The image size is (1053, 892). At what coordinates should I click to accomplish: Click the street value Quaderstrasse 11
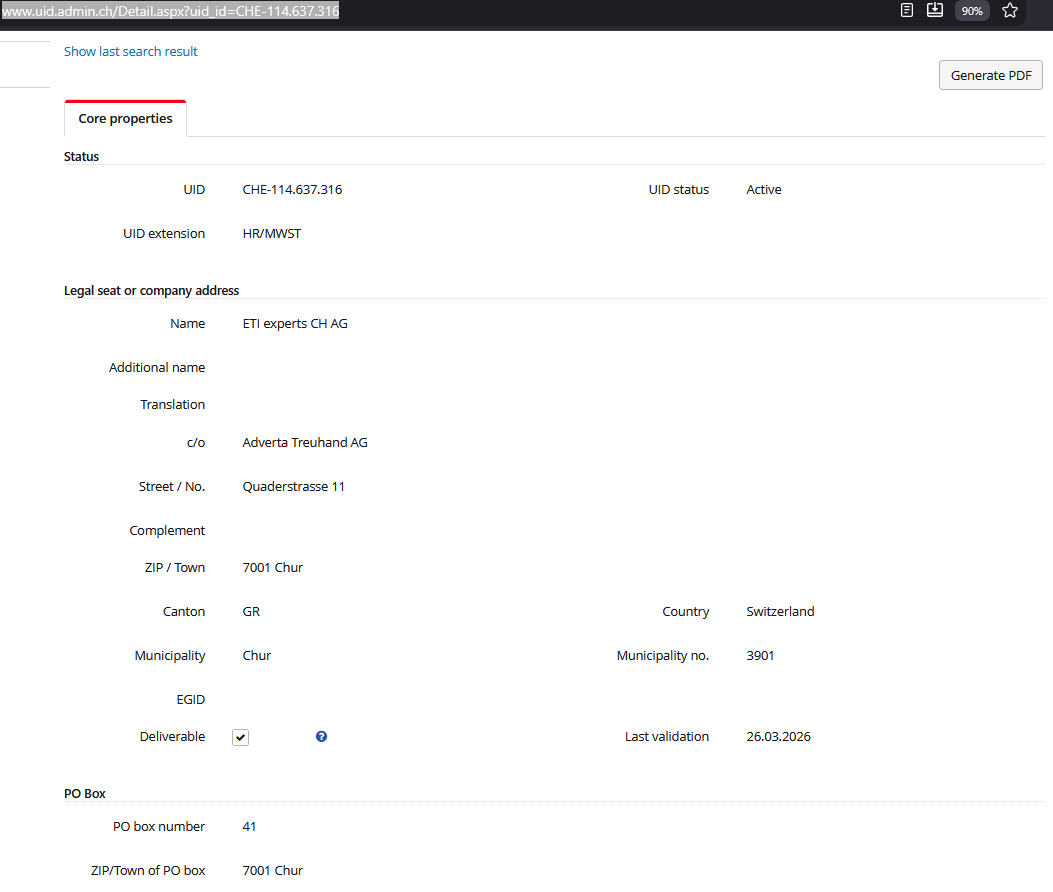294,486
